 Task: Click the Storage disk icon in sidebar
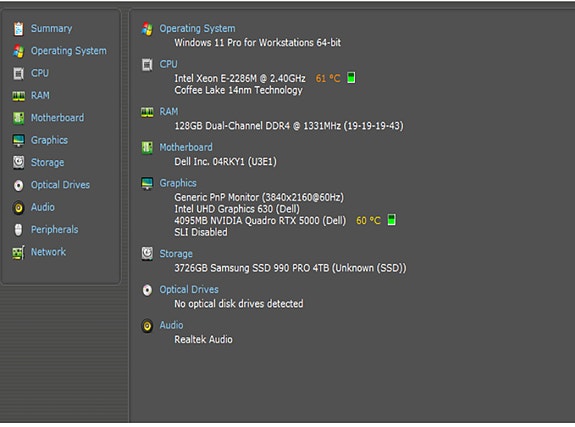point(18,163)
